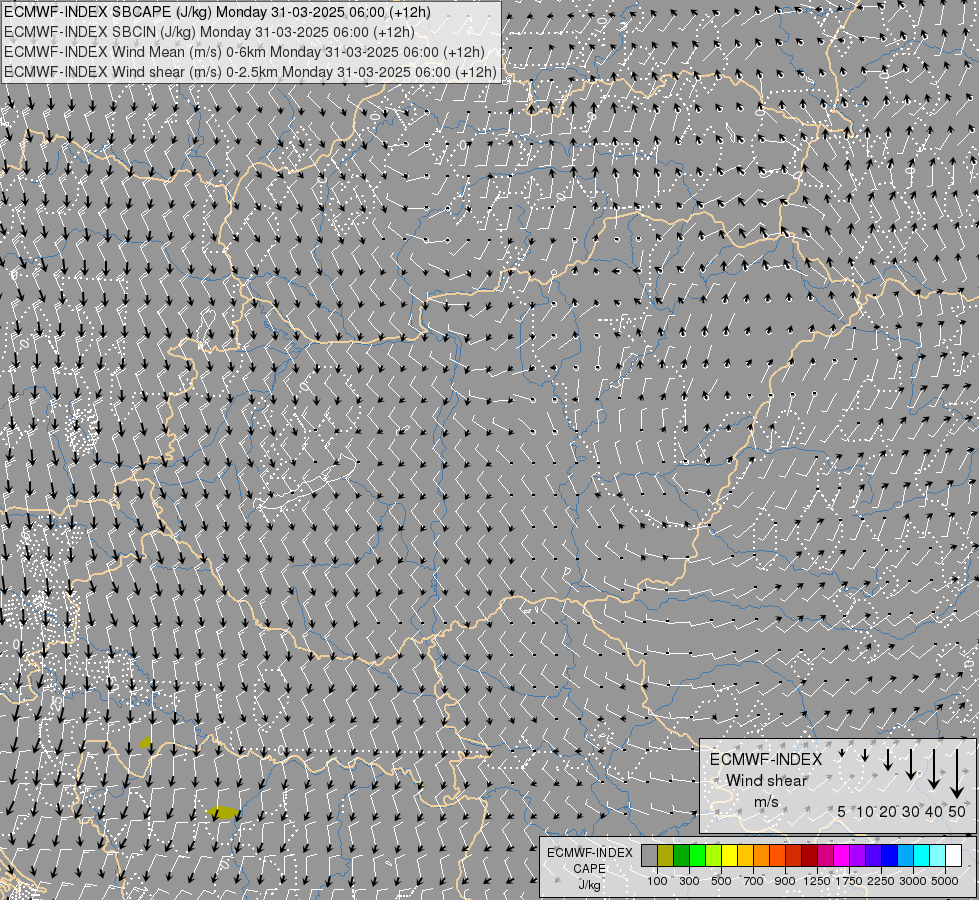Screen dimensions: 979x900
Task: Click the number 30 under the shear arrows
Action: [x=910, y=811]
